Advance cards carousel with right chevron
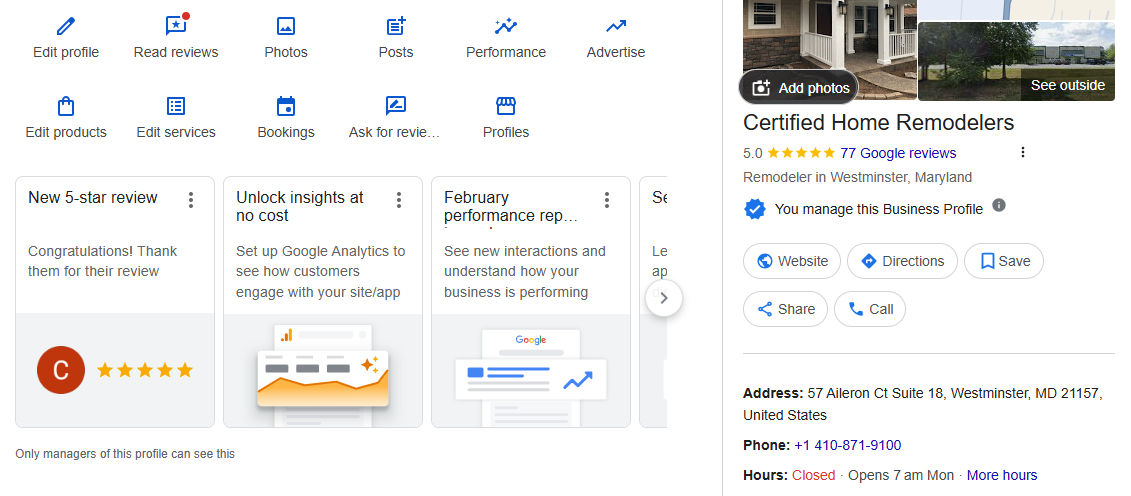Viewport: 1131px width, 496px height. tap(664, 298)
